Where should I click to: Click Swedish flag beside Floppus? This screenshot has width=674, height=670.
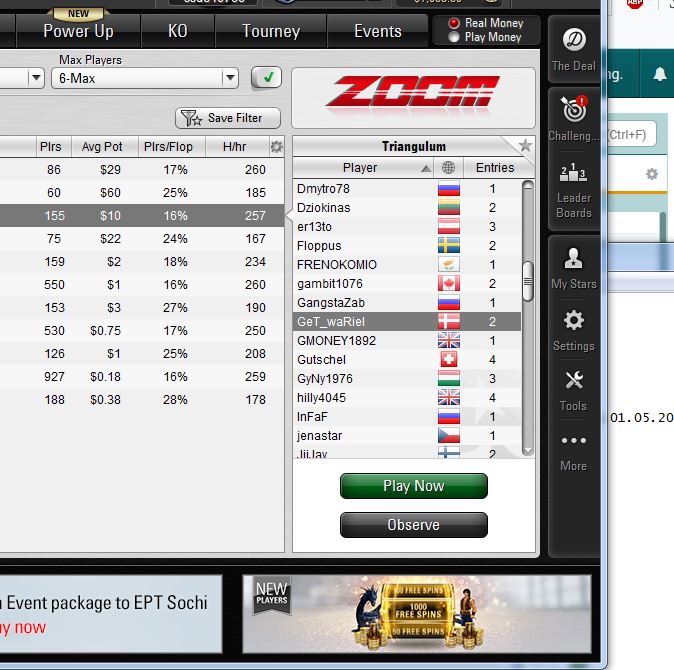[x=449, y=246]
